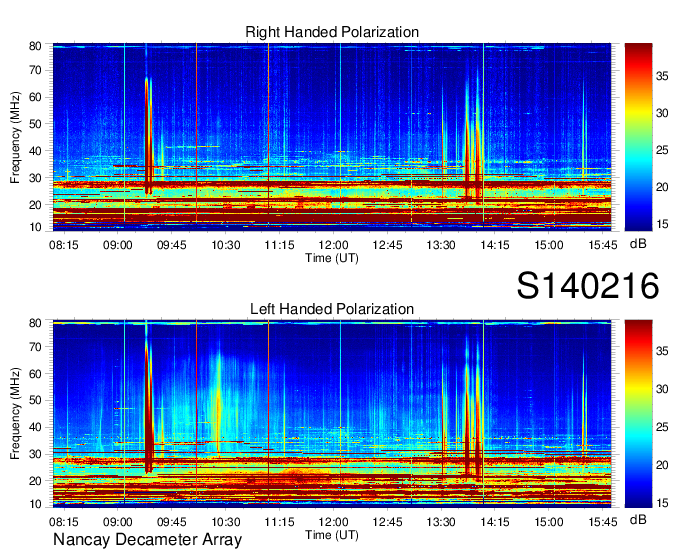
Task: Click '50' MHz tick on right-handed frequency axis
Action: pyautogui.click(x=35, y=124)
